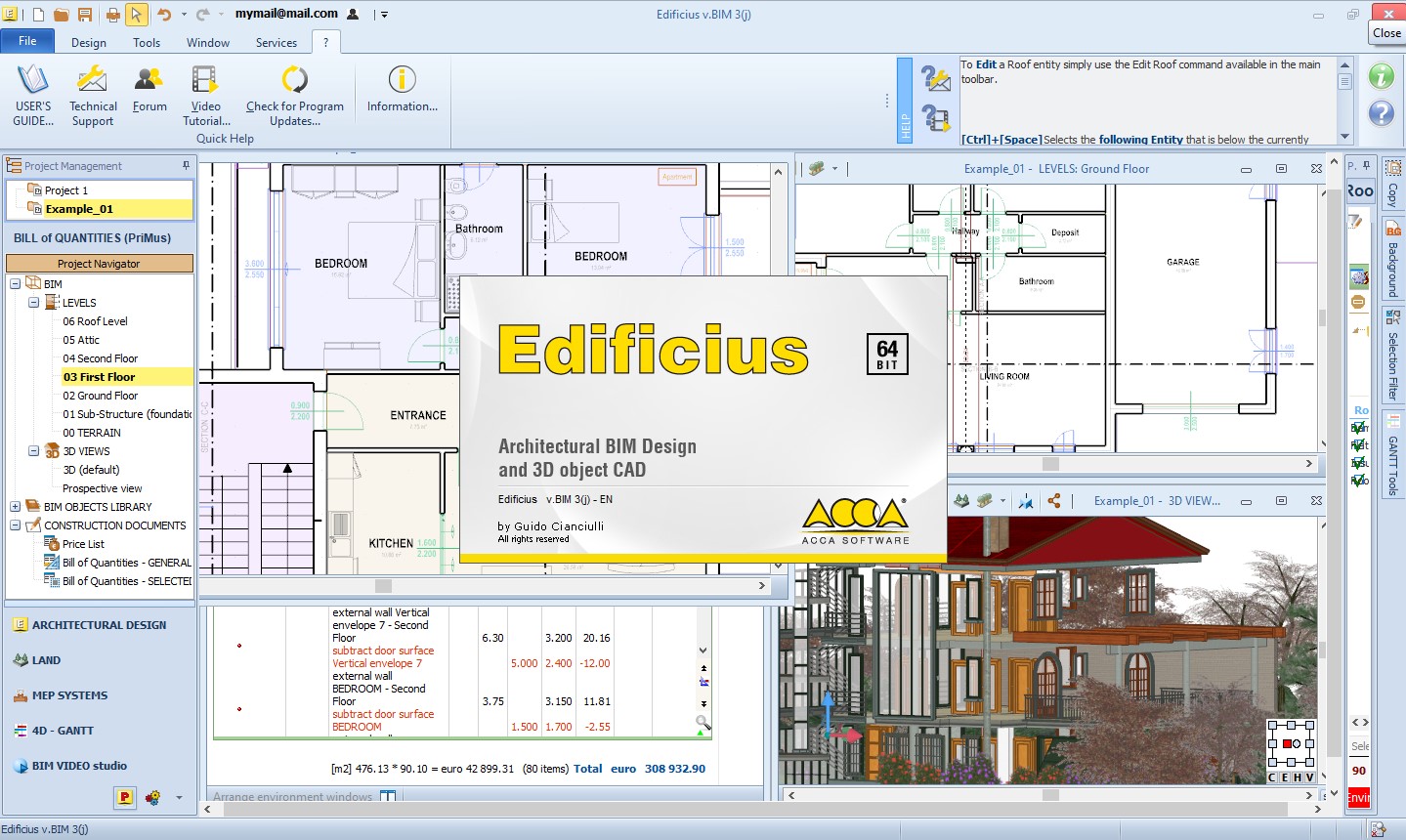Open the ARCHITECTURAL DESIGN environment
This screenshot has width=1406, height=840.
pos(89,625)
